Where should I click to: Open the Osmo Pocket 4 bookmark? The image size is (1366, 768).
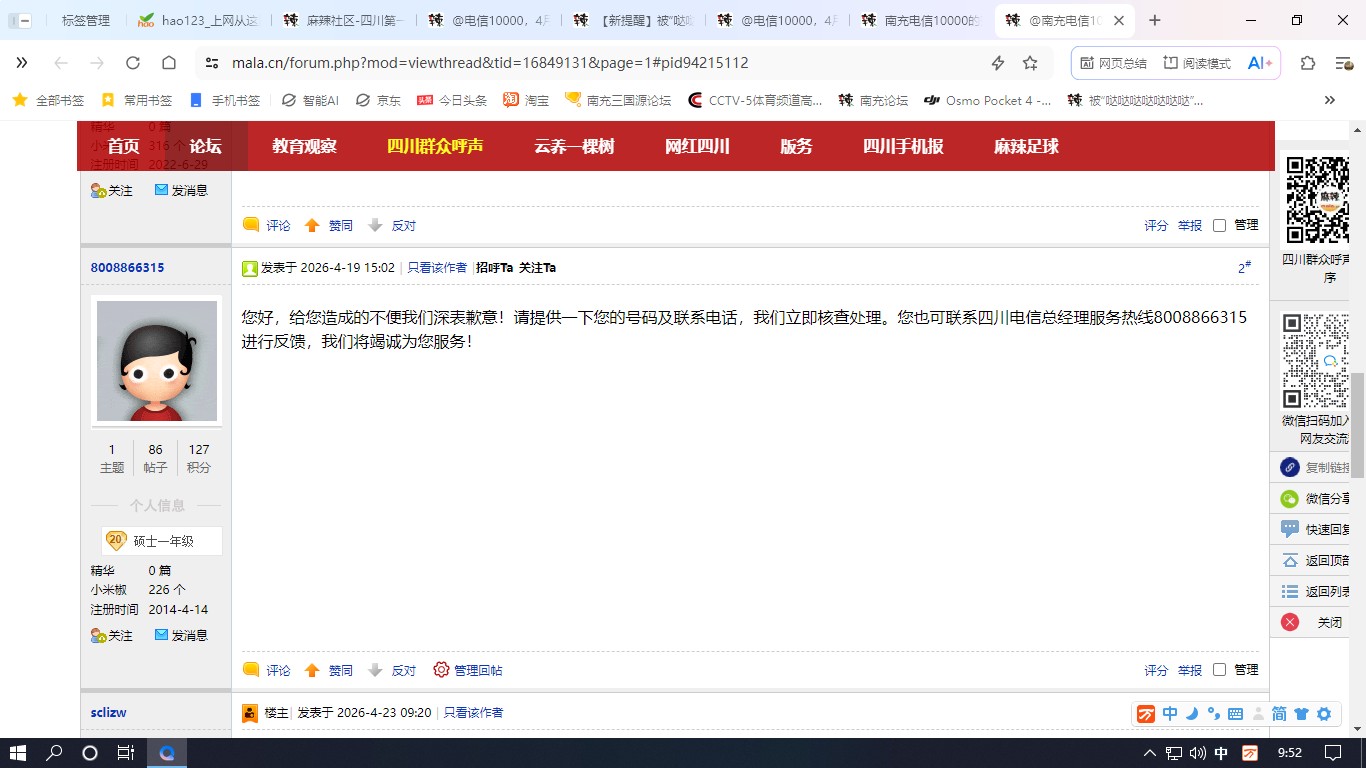[988, 100]
